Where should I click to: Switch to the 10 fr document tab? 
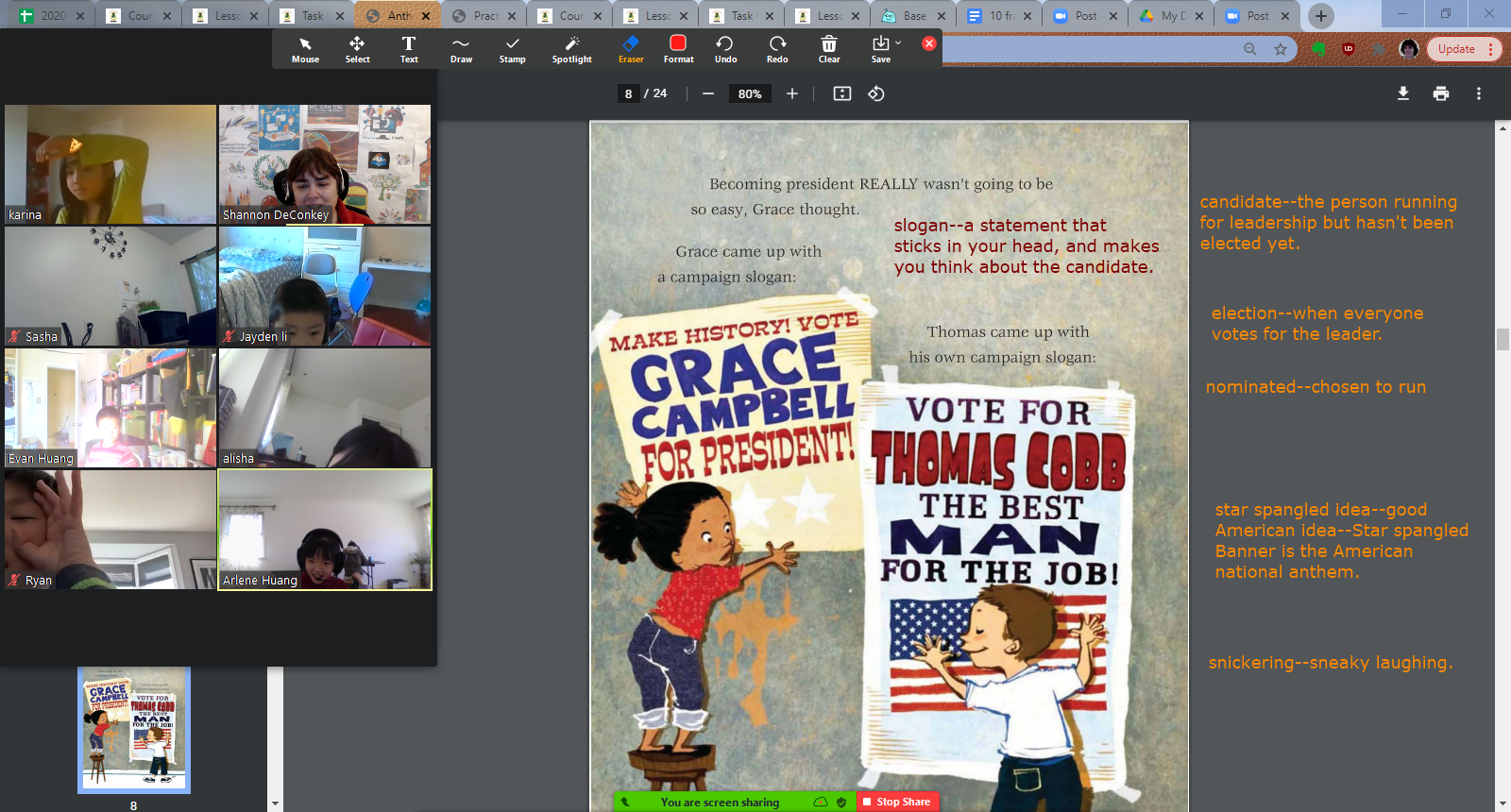coord(1001,16)
